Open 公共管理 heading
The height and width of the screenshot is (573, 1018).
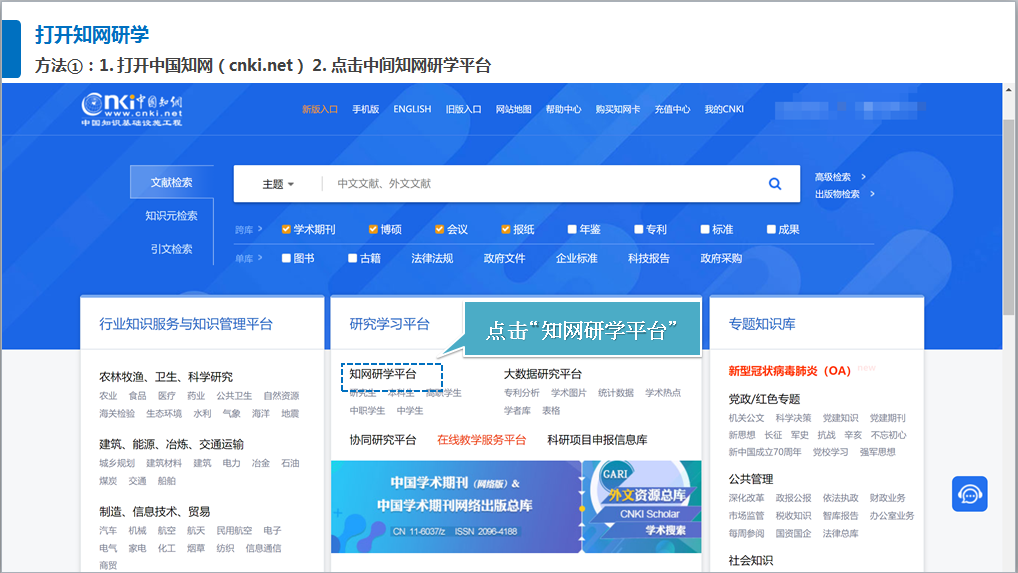point(751,479)
